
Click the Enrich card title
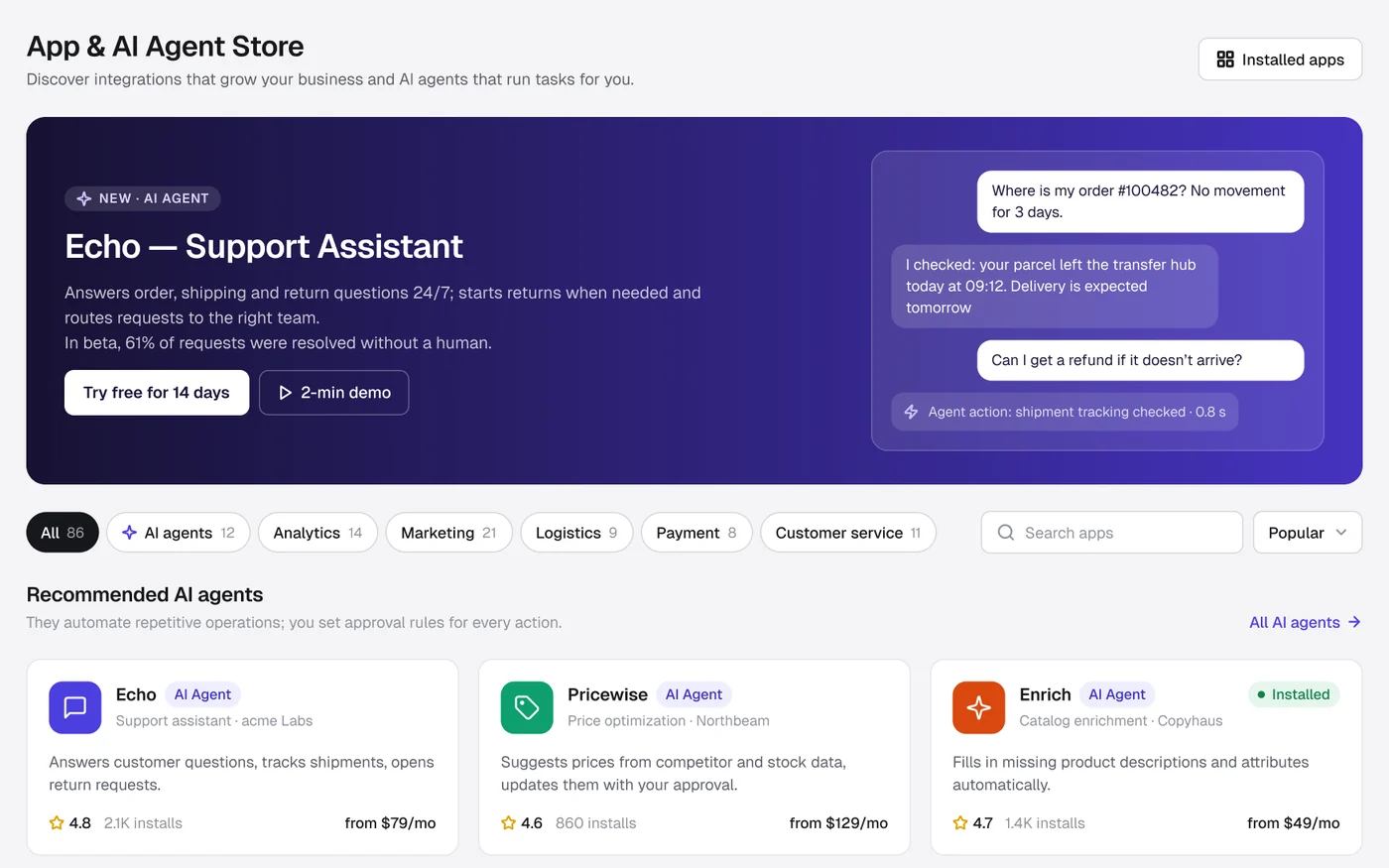[x=1045, y=694]
